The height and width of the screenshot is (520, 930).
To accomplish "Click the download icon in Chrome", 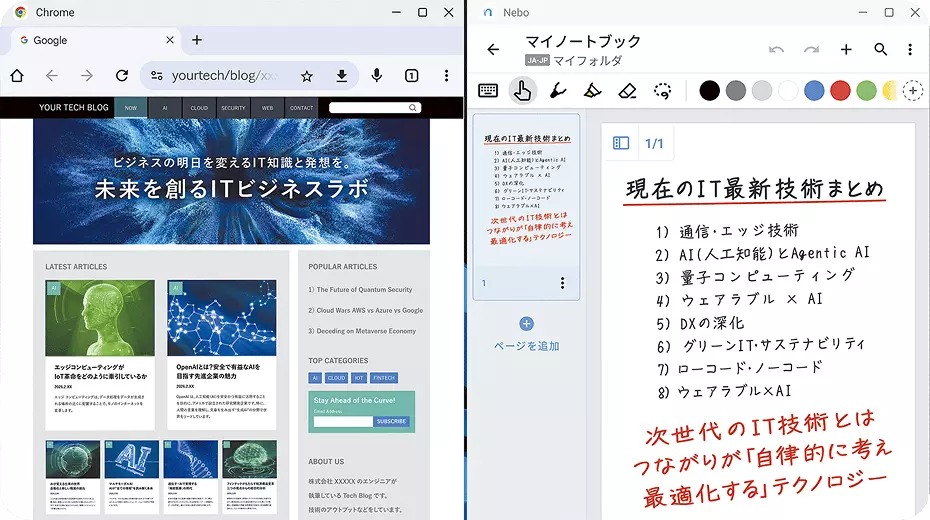I will point(342,76).
